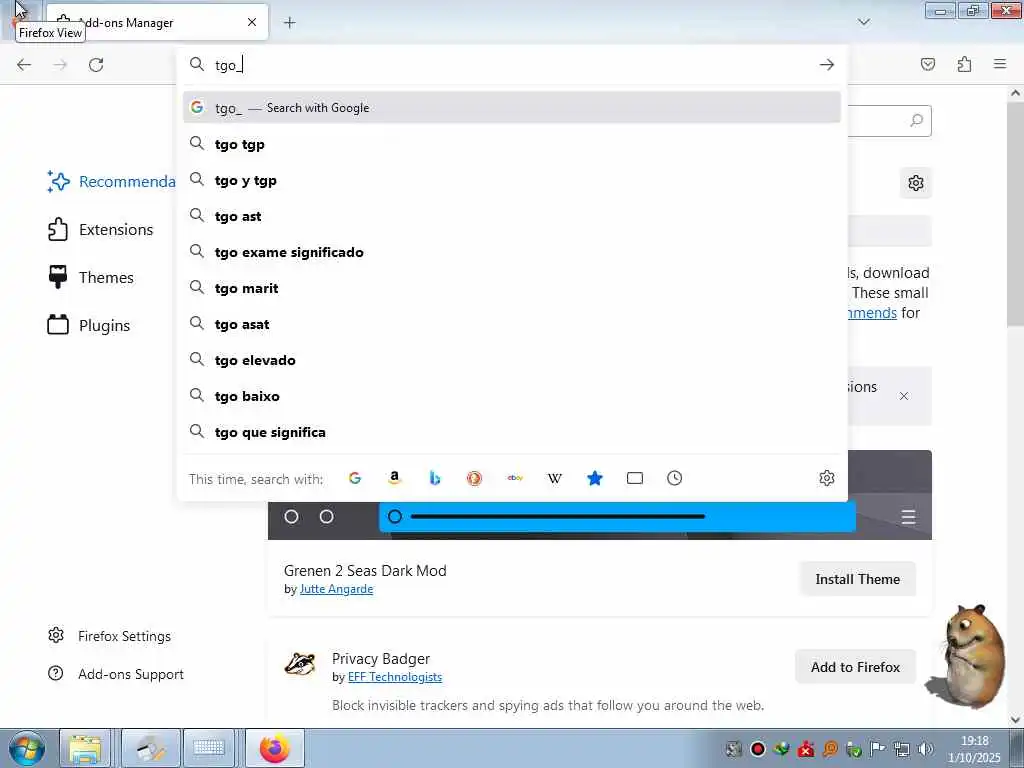The height and width of the screenshot is (768, 1024).
Task: Search this time with DuckDuckGo icon
Action: [x=474, y=478]
